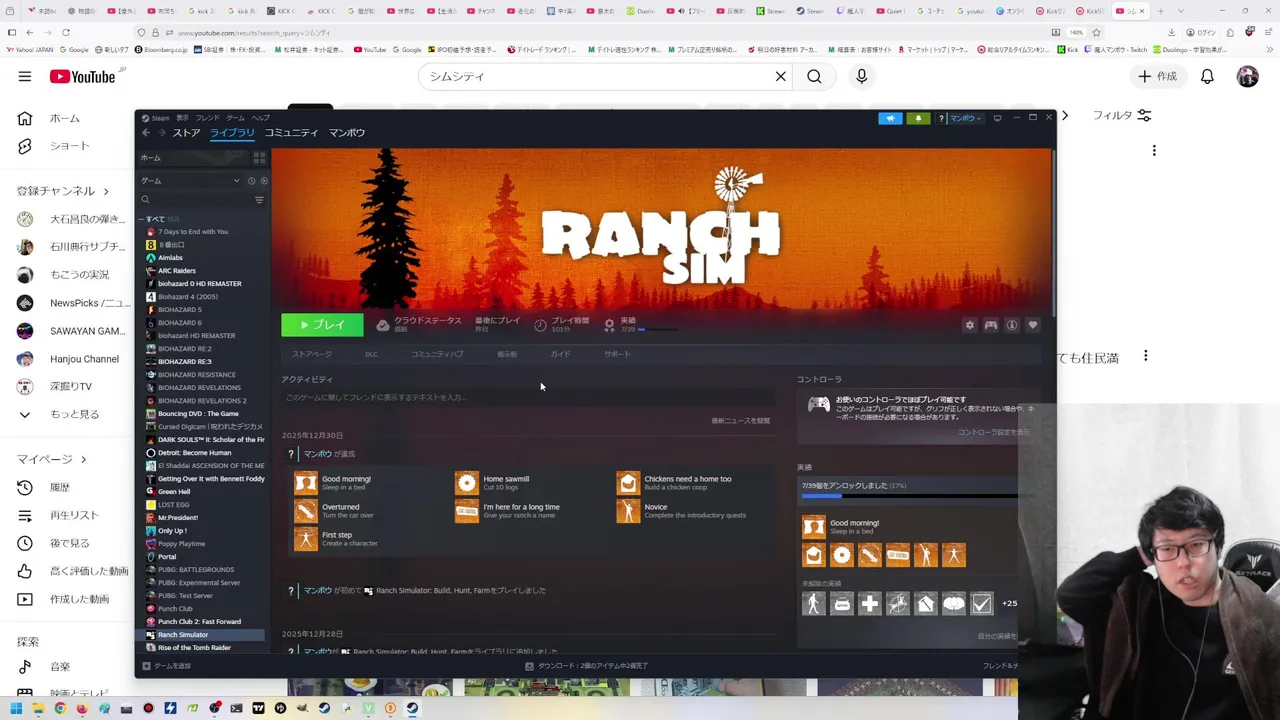Start YouTube voice search microphone
Screen dimensions: 1280x720
[861, 76]
